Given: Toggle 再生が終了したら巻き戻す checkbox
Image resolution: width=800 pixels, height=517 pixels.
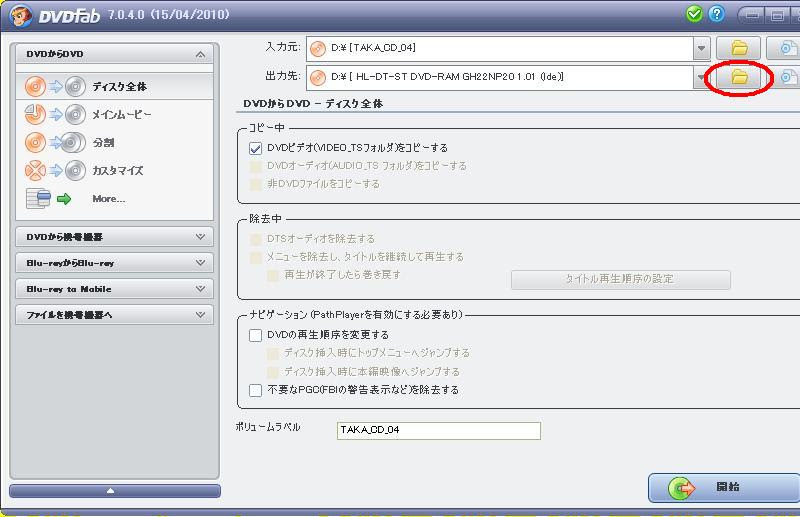Looking at the screenshot, I should click(x=273, y=276).
